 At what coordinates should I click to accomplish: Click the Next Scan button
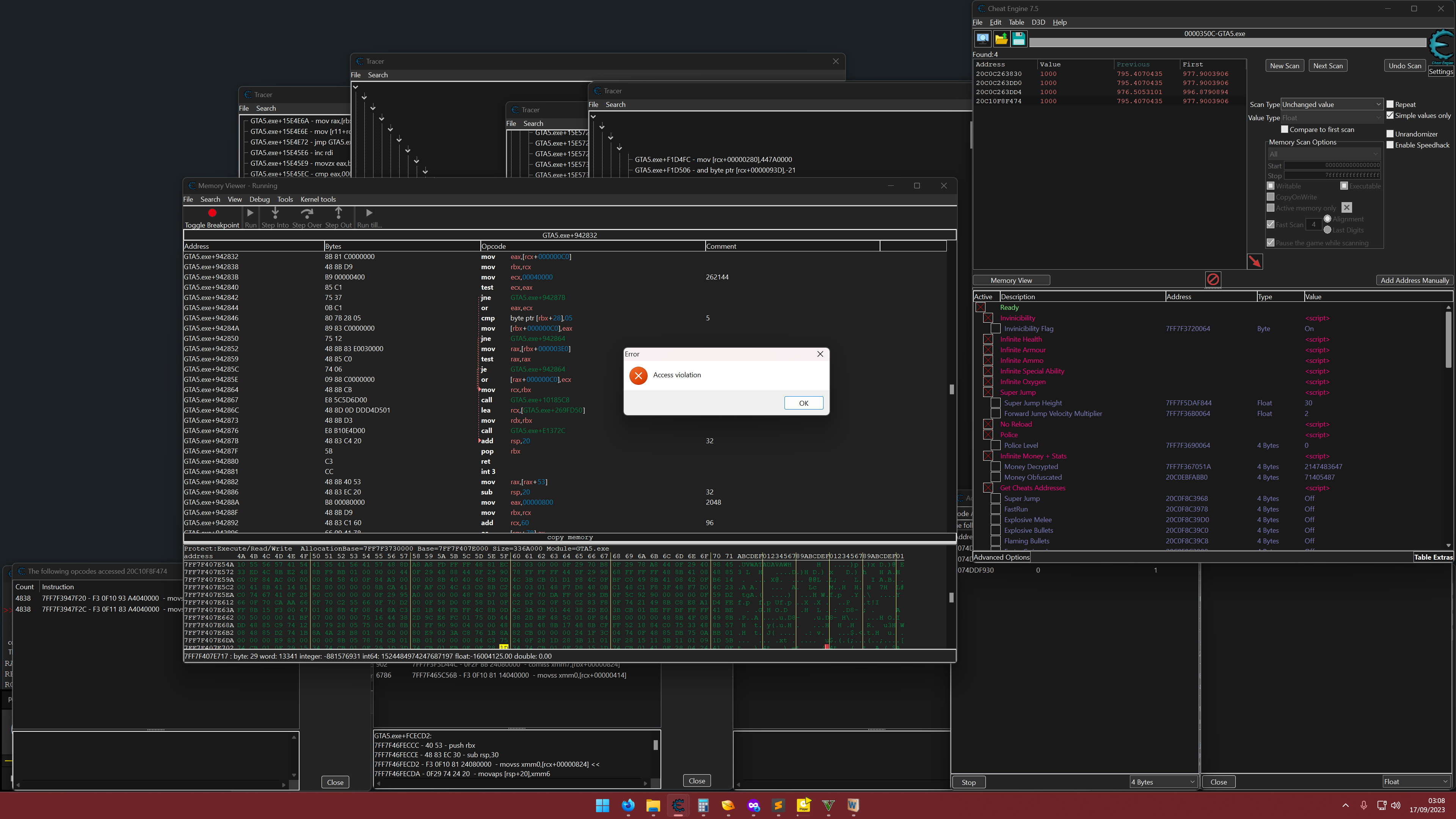tap(1328, 66)
